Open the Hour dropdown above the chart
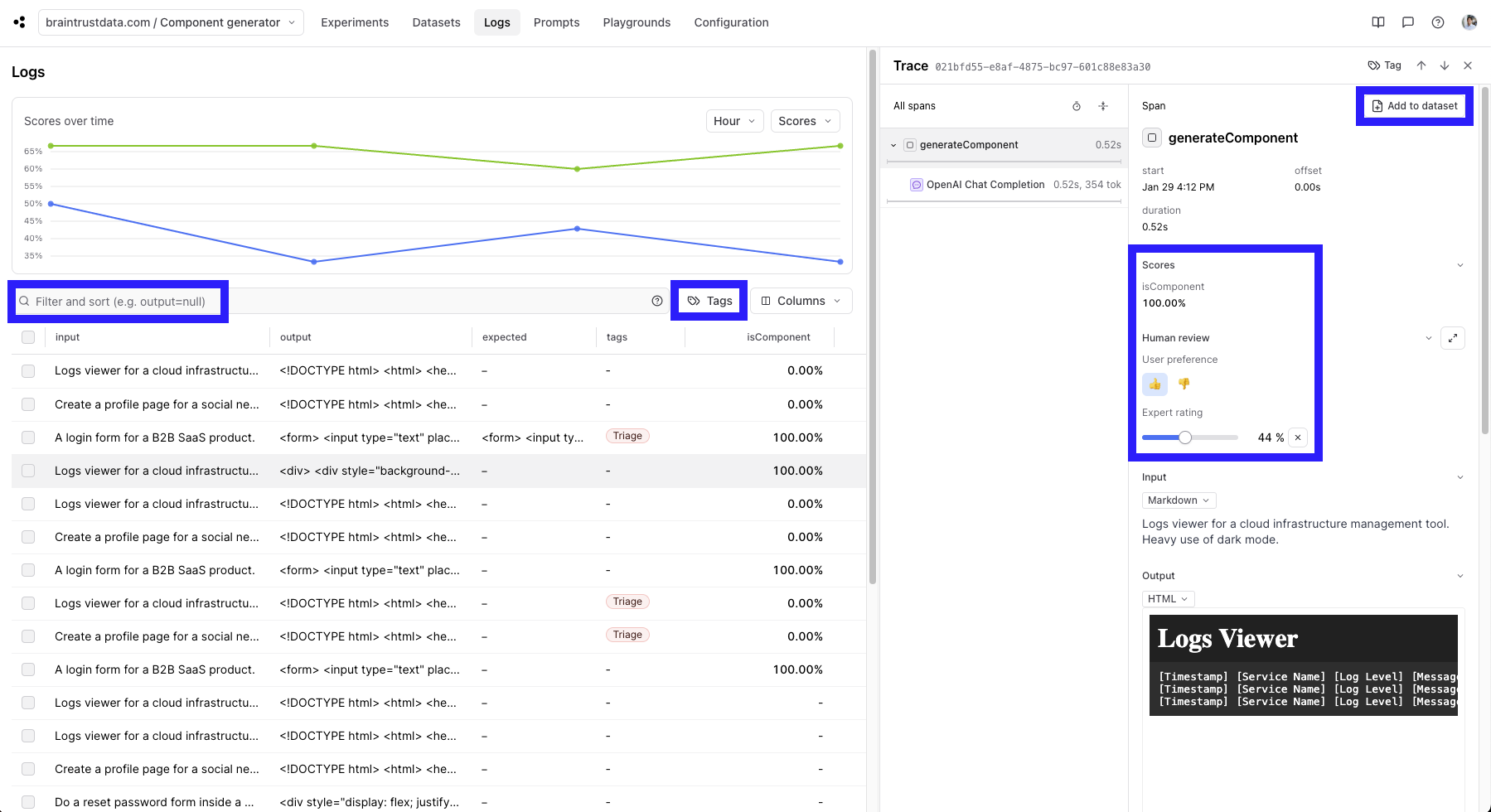This screenshot has width=1491, height=812. click(733, 120)
